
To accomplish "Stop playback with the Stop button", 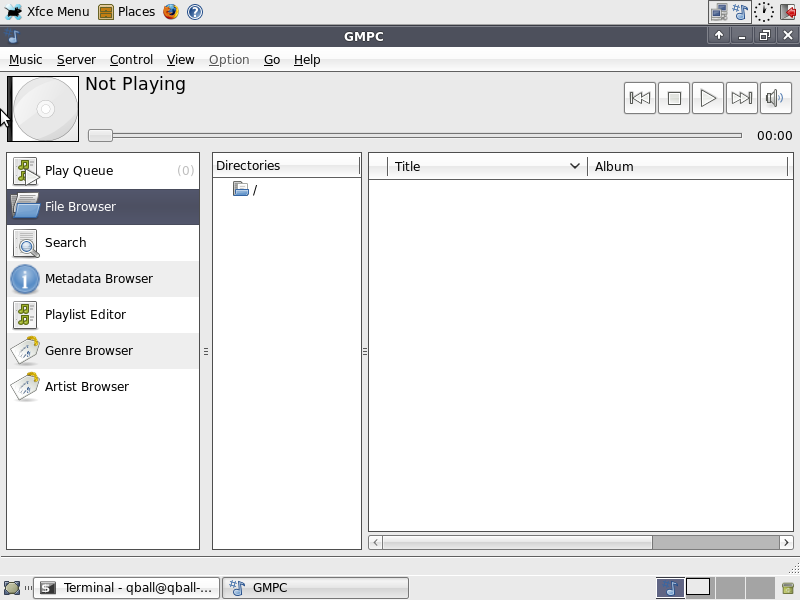I will point(673,98).
